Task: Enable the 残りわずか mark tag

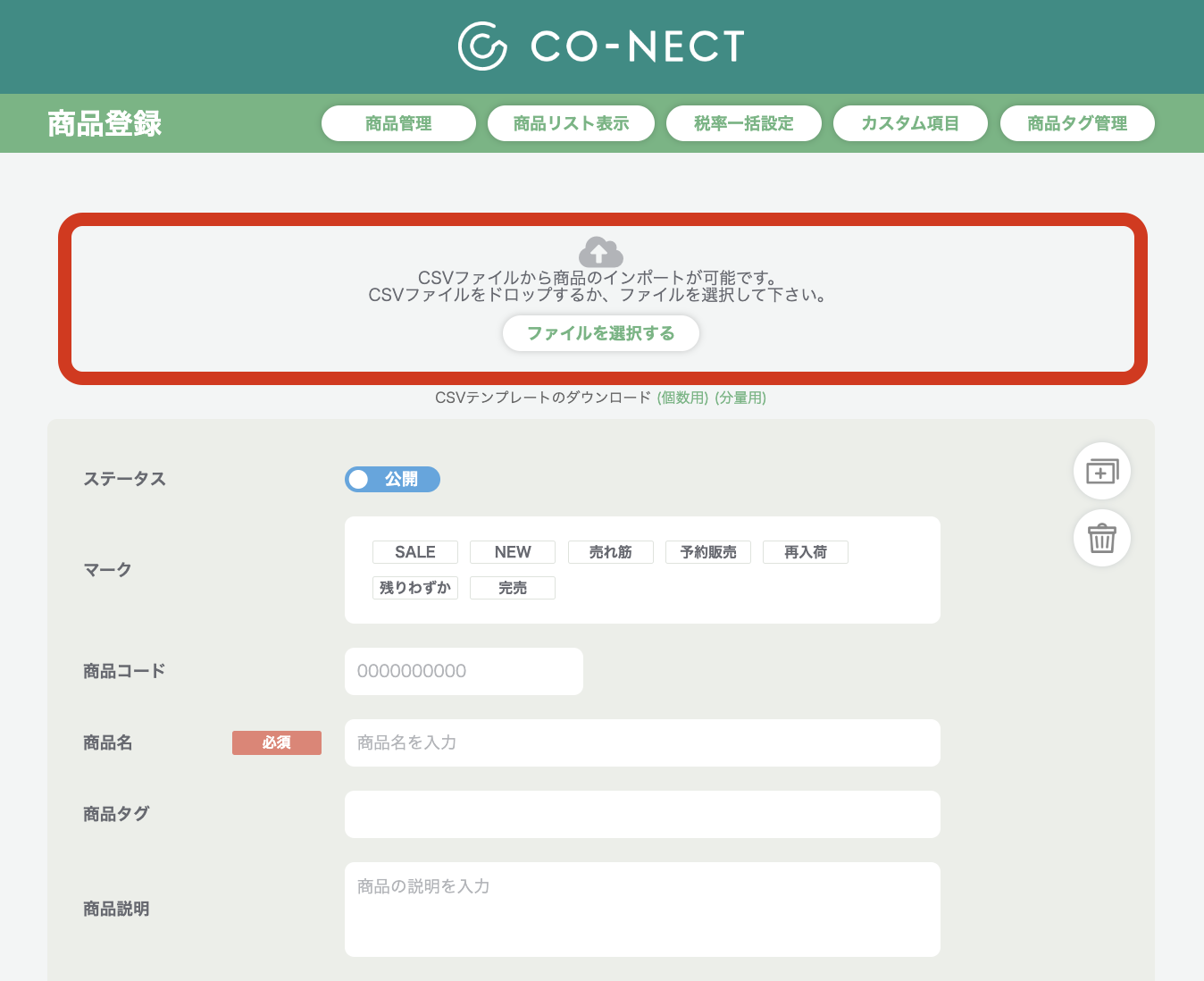Action: point(415,588)
